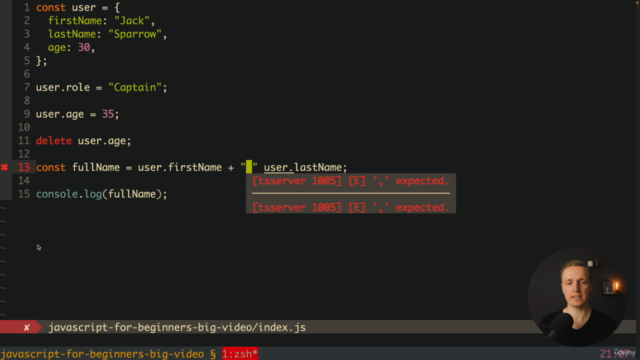Click the first tsserver 1005 error message
This screenshot has width=640, height=360.
point(351,181)
